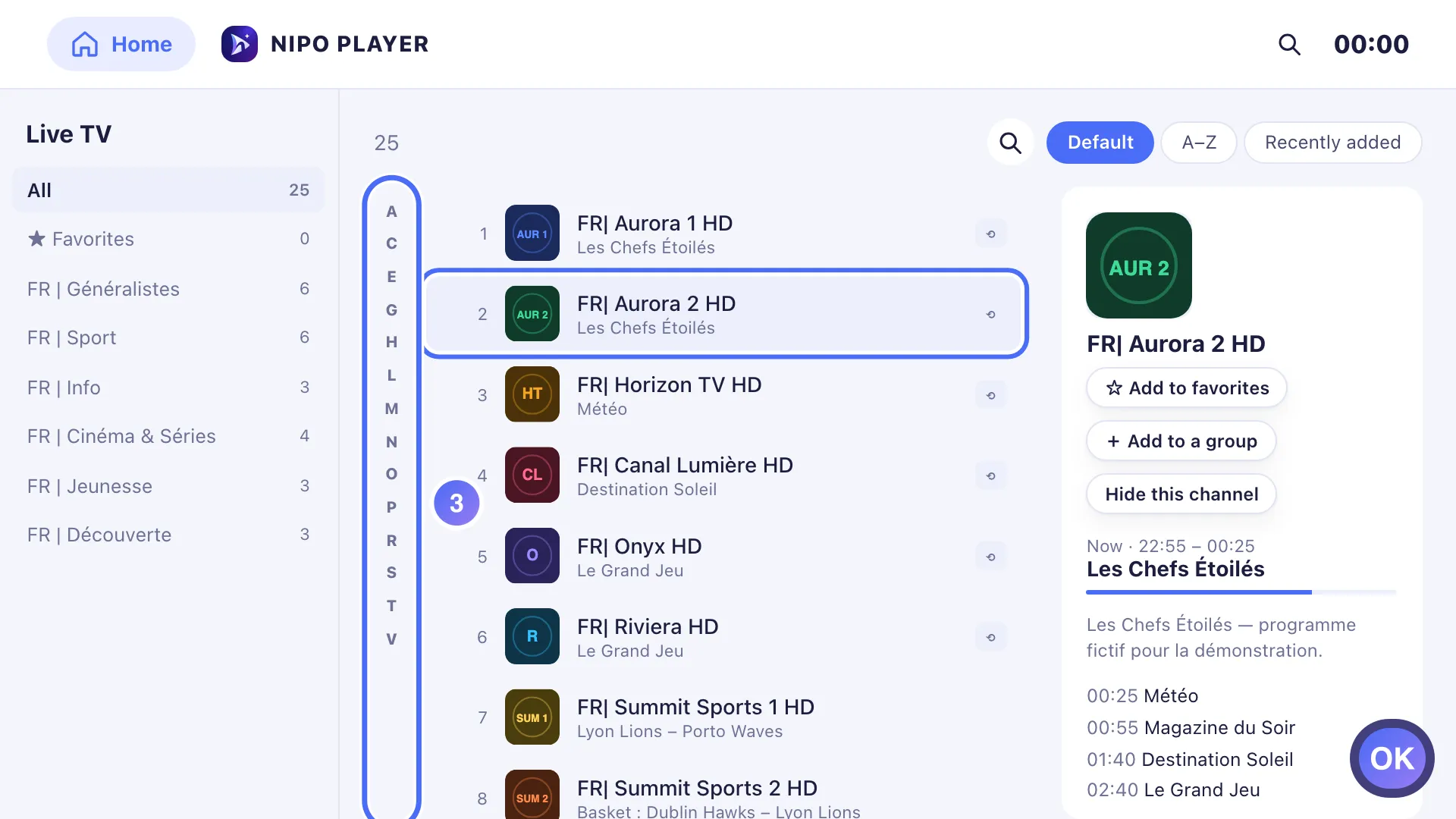Jump to letter S in alphabet index
This screenshot has height=819, width=1456.
(x=391, y=573)
